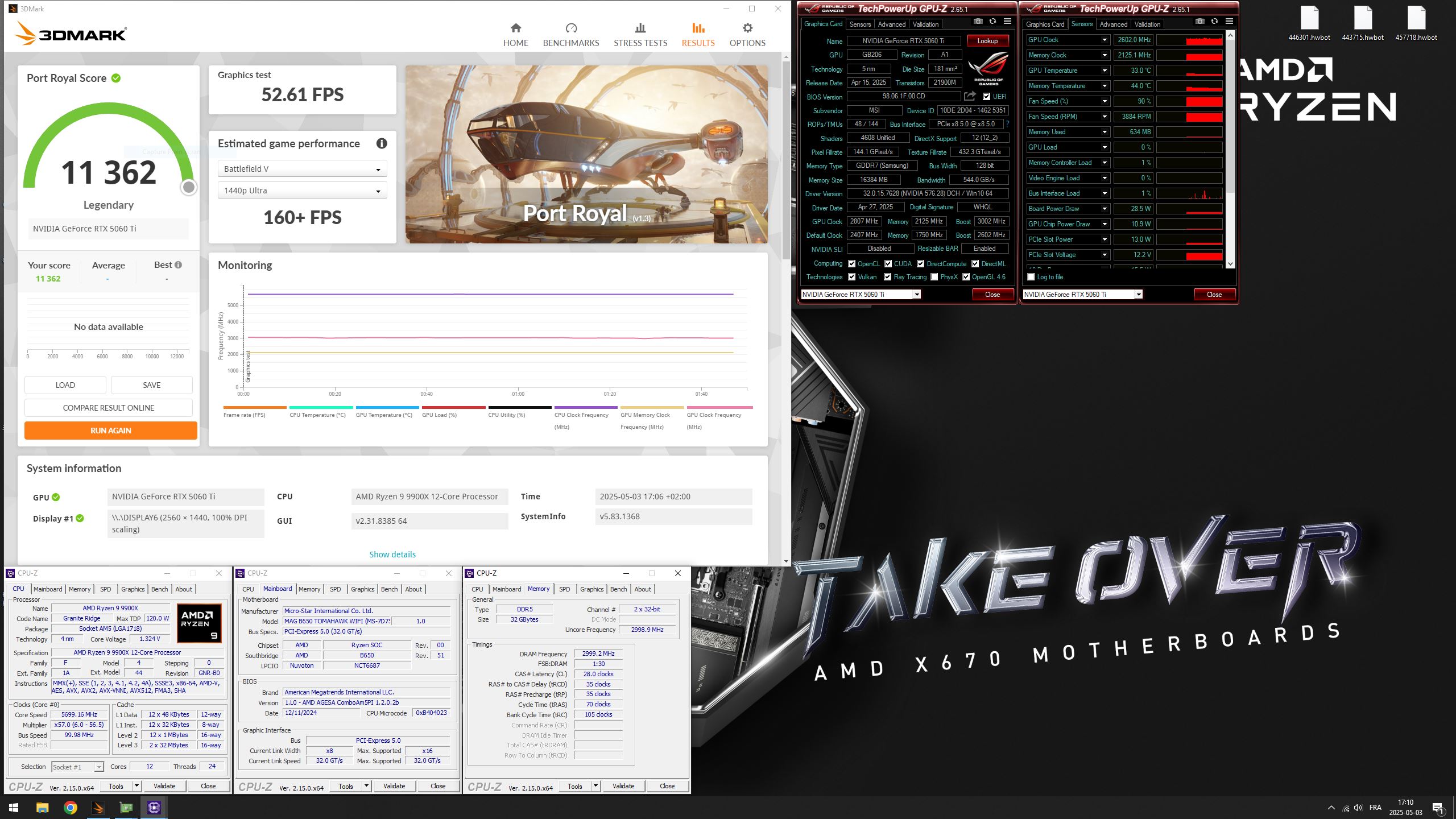The height and width of the screenshot is (819, 1456).
Task: Toggle the OpenCL checkbox in GPU-Z
Action: click(851, 264)
